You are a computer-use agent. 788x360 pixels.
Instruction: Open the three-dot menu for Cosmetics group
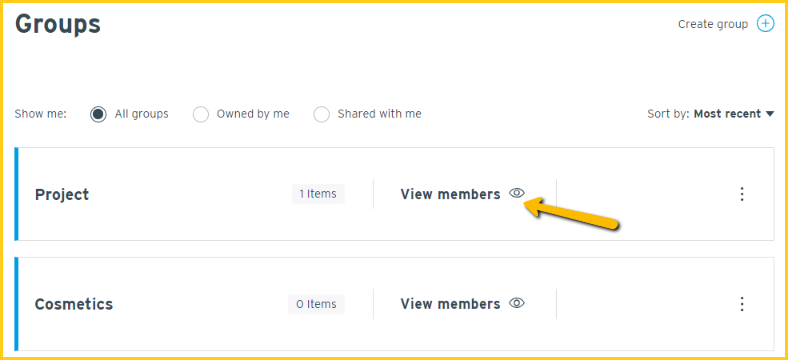(x=742, y=304)
